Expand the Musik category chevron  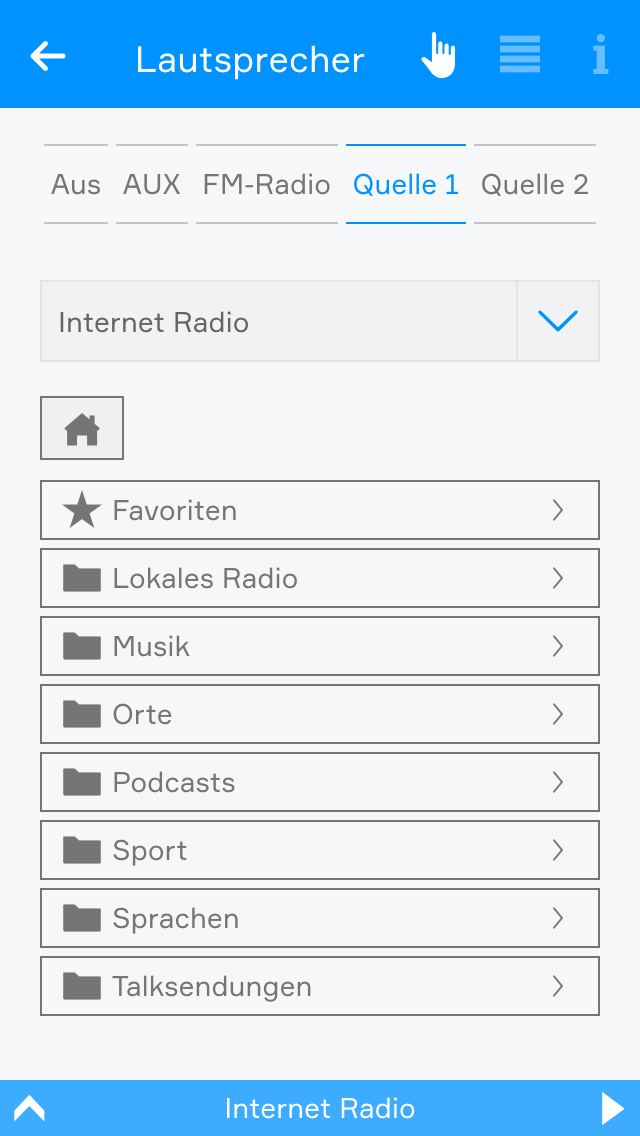[x=558, y=646]
